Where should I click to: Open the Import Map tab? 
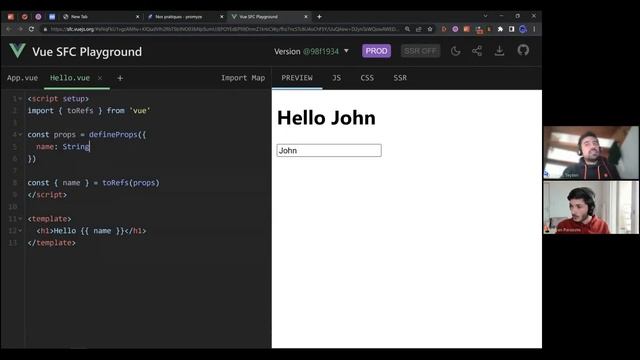pyautogui.click(x=243, y=78)
